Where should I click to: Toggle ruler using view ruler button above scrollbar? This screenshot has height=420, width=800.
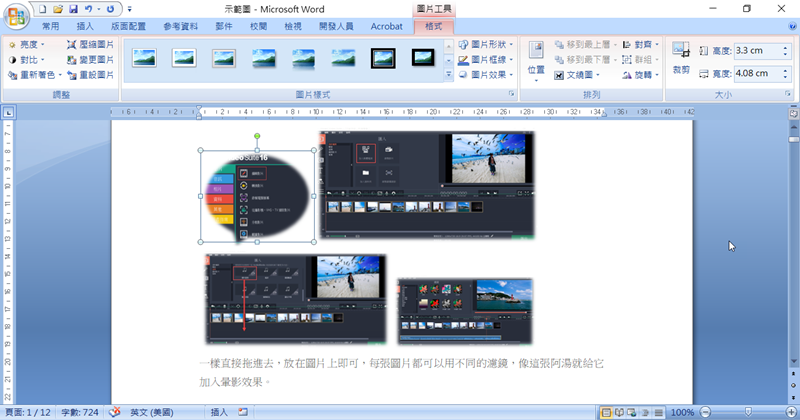click(793, 113)
